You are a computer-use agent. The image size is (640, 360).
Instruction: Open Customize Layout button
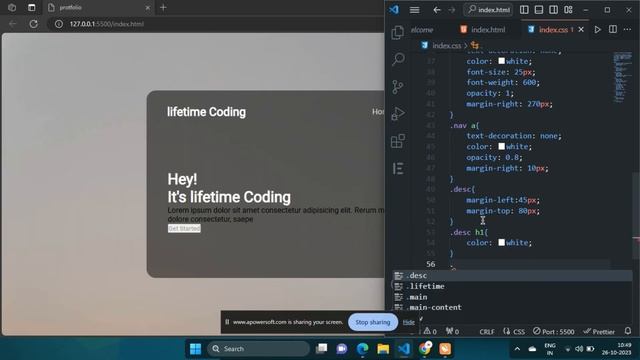(568, 10)
